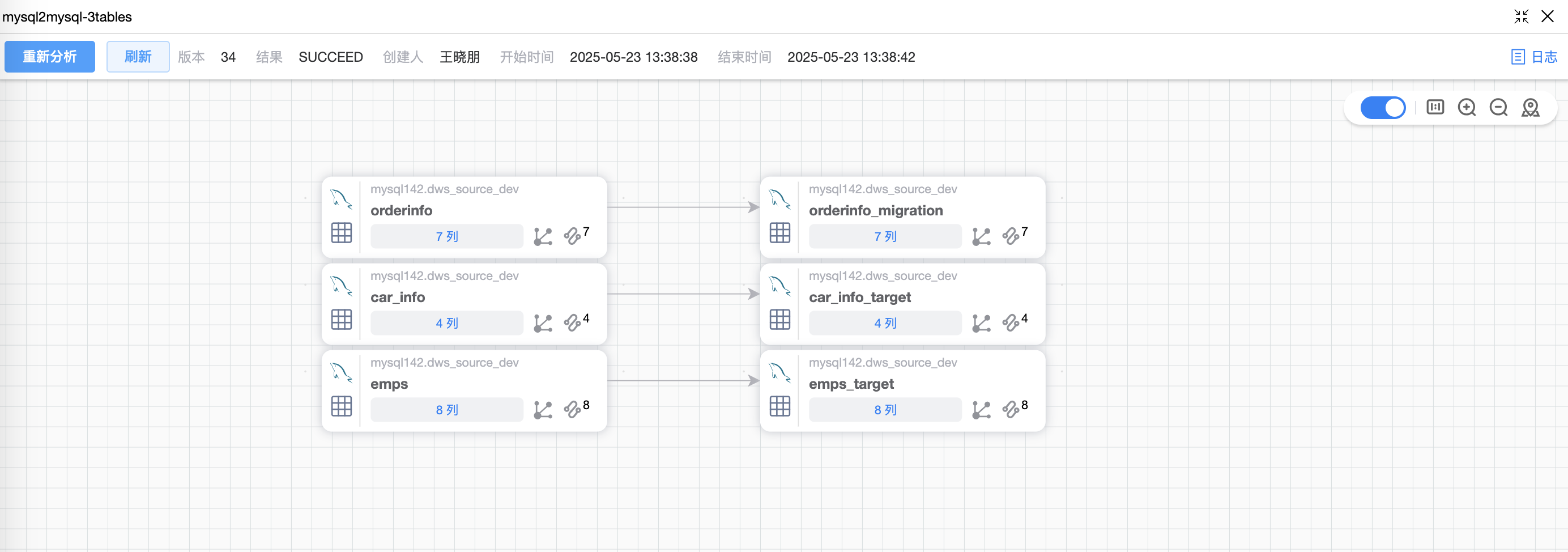Collapse the fullscreen view with shrink icon
Image resolution: width=1568 pixels, height=552 pixels.
(x=1521, y=16)
